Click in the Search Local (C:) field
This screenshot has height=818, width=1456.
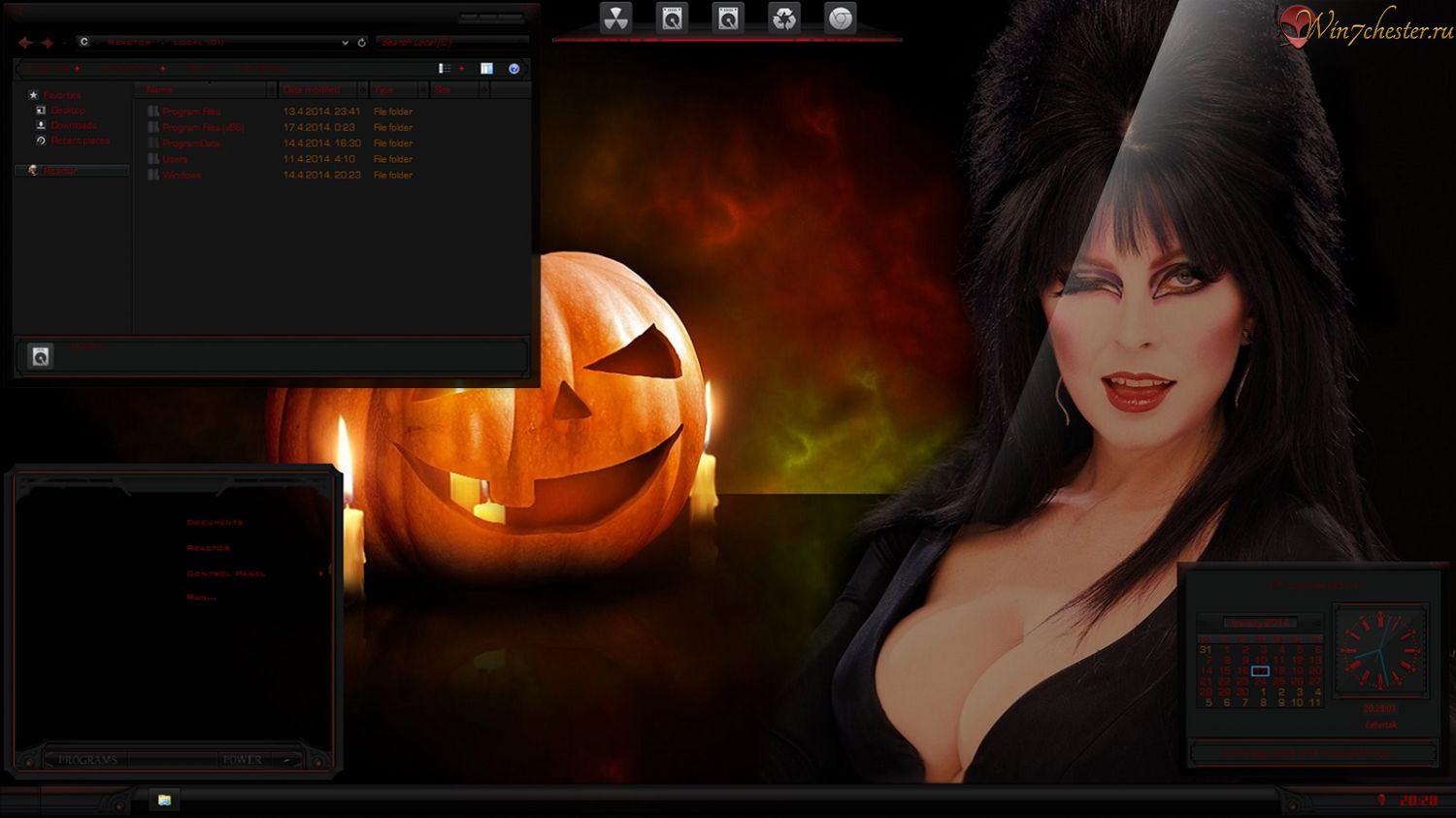pos(452,43)
